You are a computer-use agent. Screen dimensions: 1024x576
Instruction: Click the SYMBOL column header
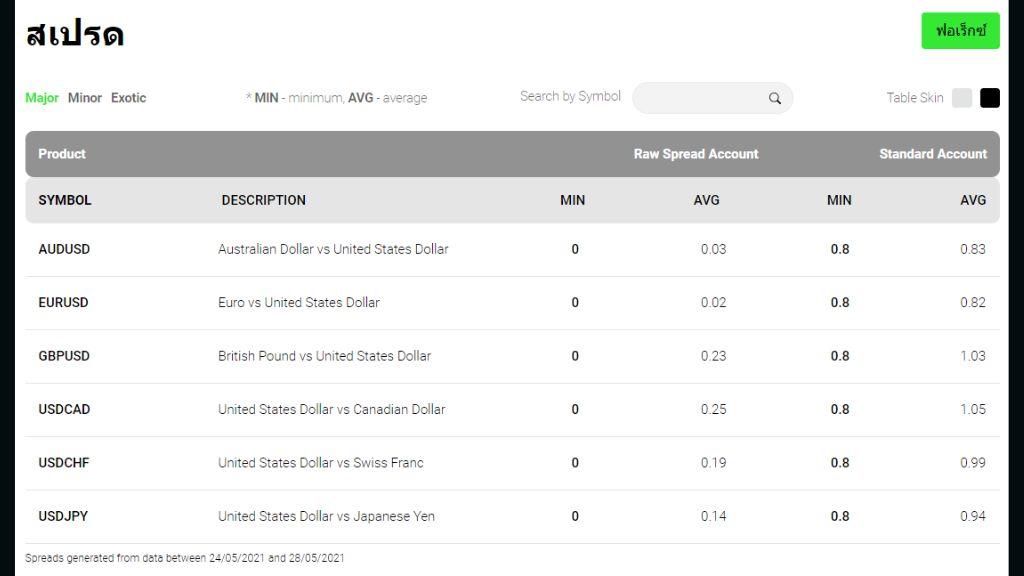pos(65,200)
